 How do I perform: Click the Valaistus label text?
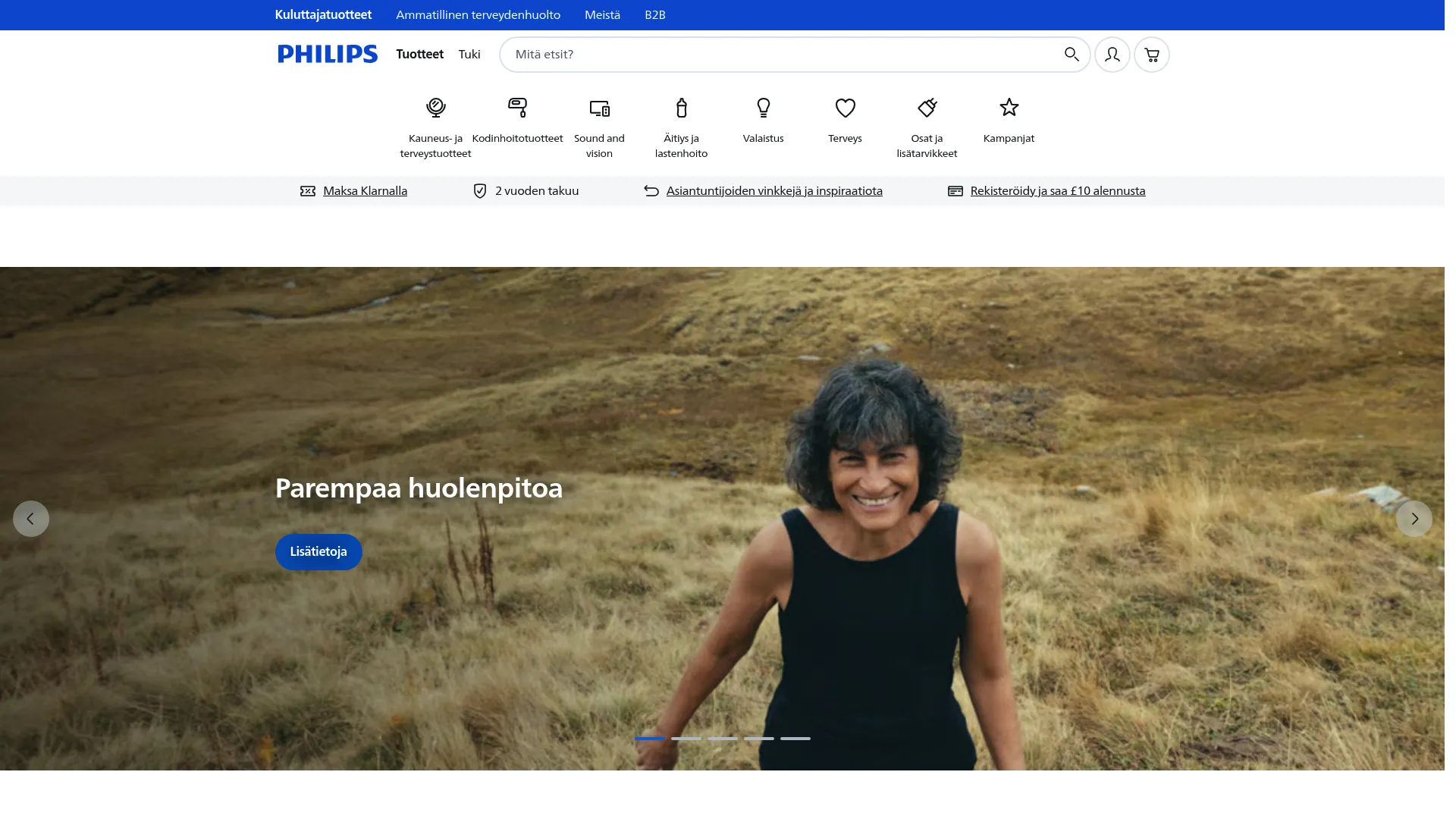coord(763,139)
